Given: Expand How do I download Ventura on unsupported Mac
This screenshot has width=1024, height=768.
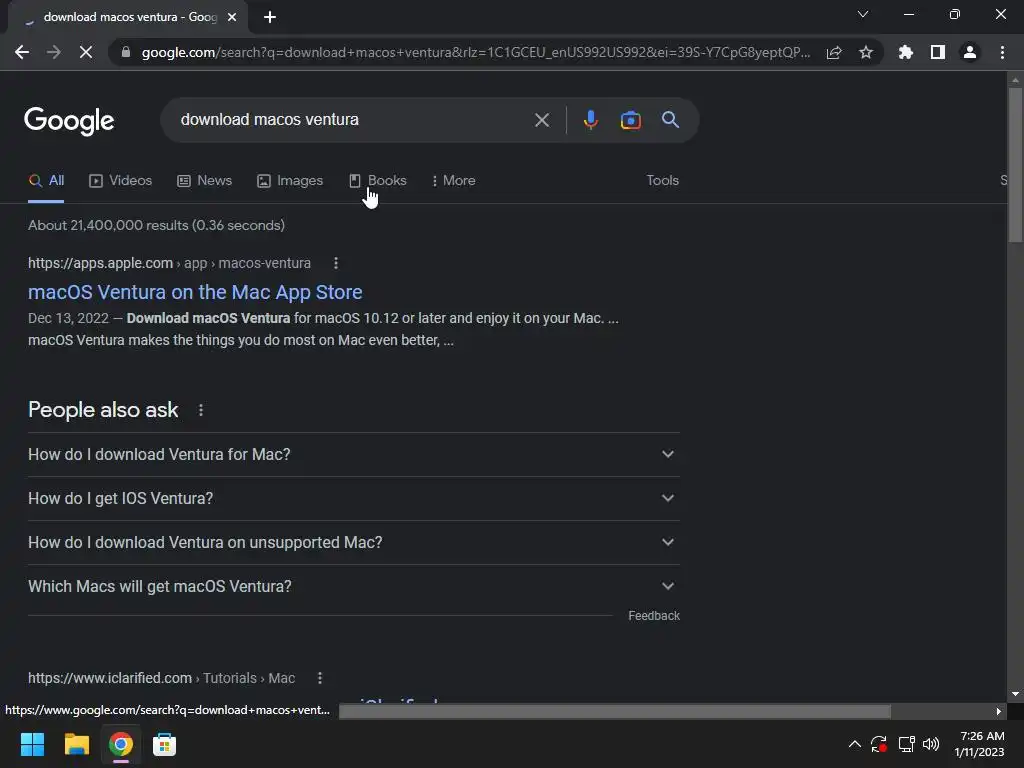Looking at the screenshot, I should pos(354,543).
